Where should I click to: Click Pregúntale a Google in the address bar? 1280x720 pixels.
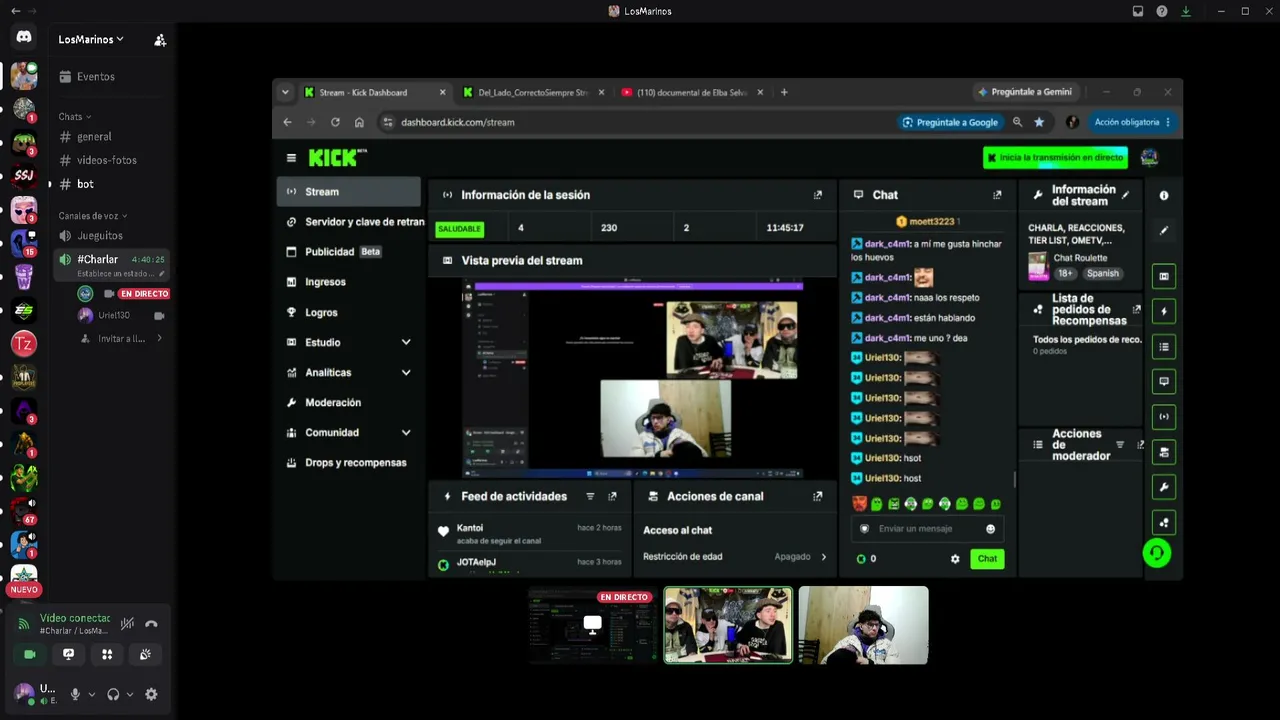pos(950,122)
